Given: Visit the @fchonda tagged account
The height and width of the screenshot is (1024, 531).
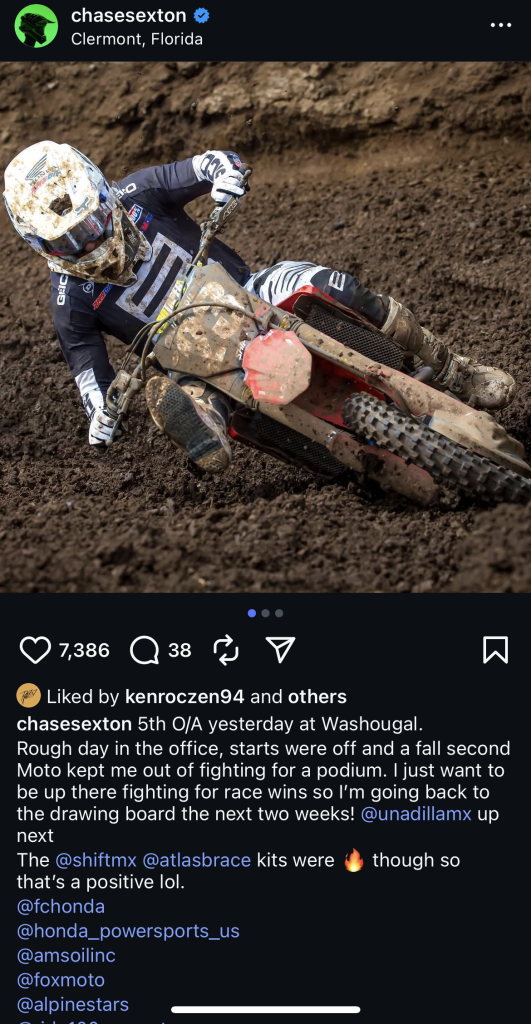Looking at the screenshot, I should (61, 906).
